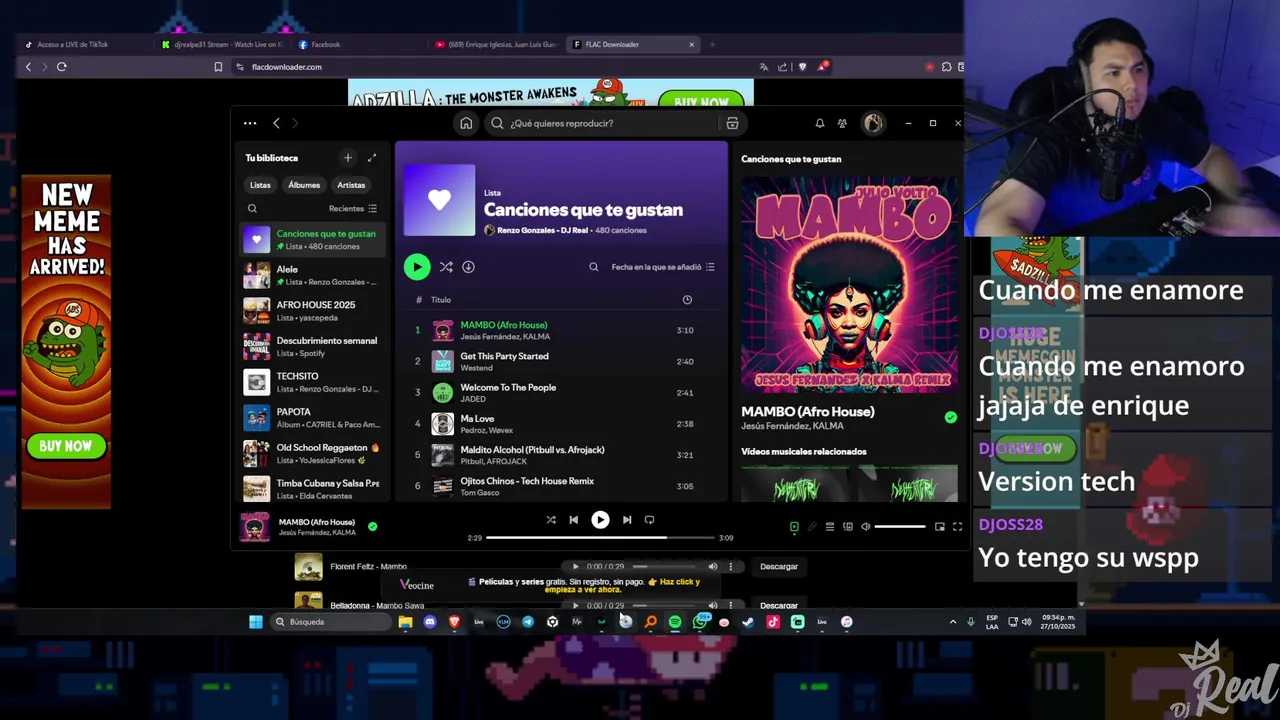The height and width of the screenshot is (720, 1280).
Task: Open the Spotify profile avatar menu
Action: tap(873, 123)
